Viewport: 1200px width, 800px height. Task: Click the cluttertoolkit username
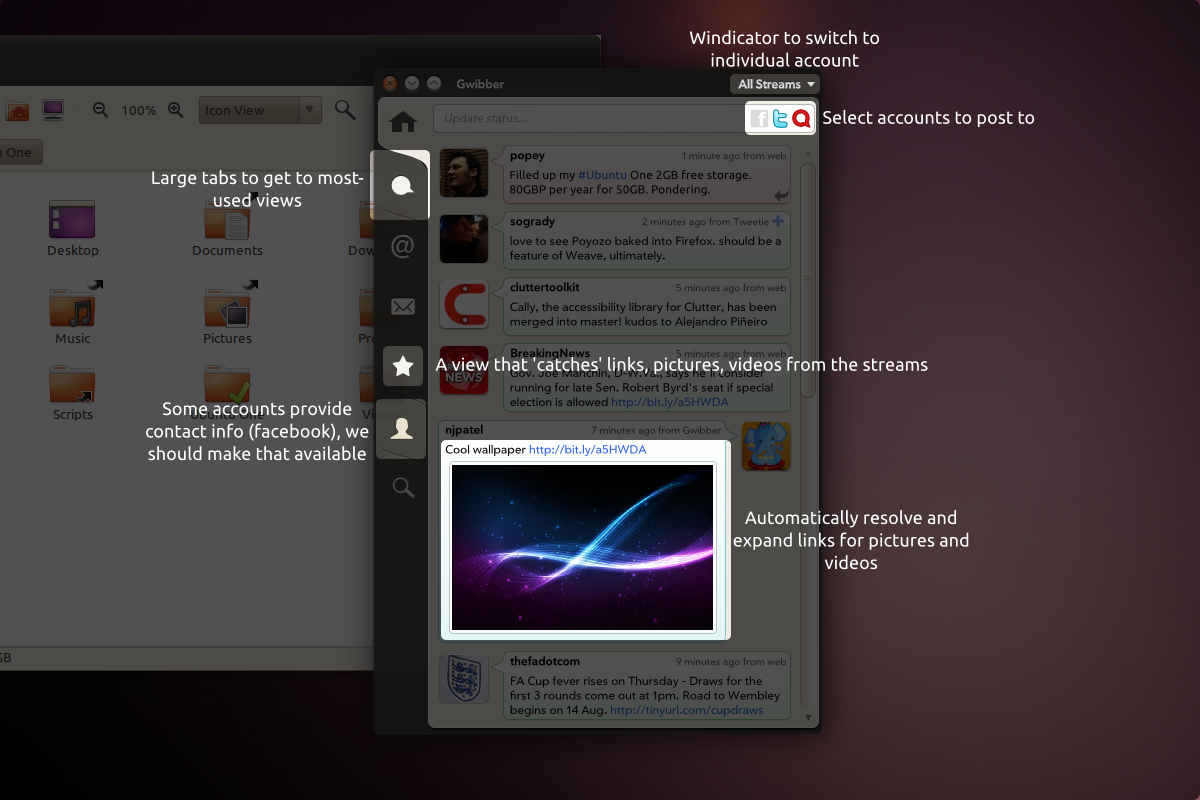click(x=544, y=287)
